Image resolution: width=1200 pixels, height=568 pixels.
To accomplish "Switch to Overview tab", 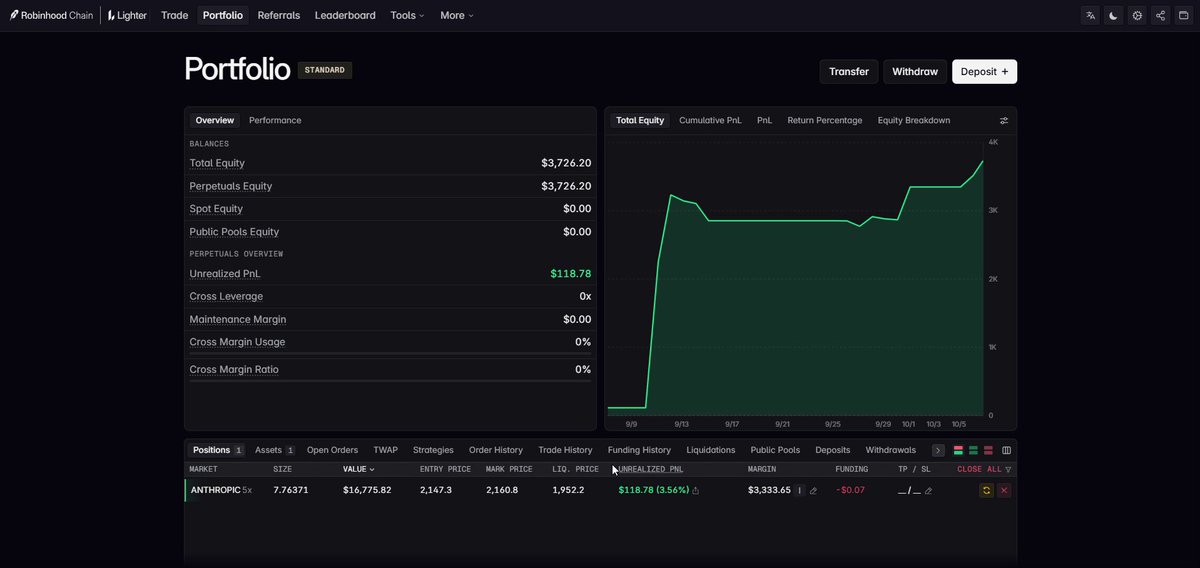I will (215, 120).
